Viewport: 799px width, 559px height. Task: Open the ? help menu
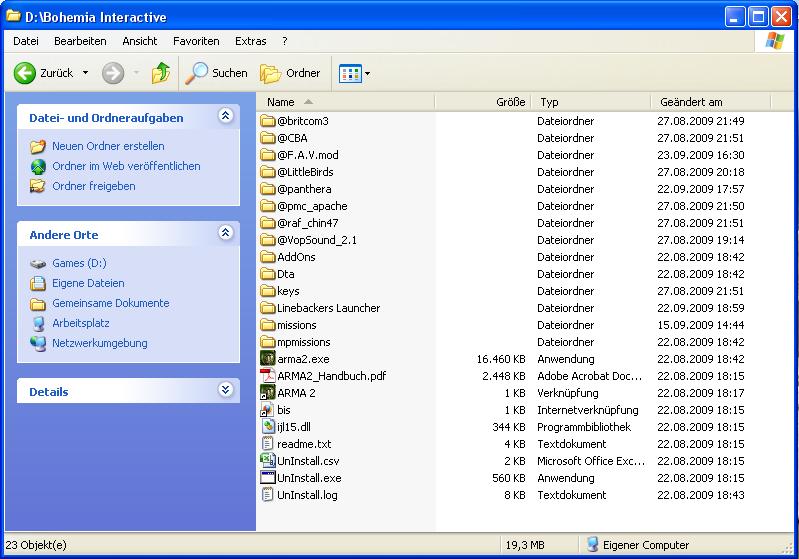point(285,41)
